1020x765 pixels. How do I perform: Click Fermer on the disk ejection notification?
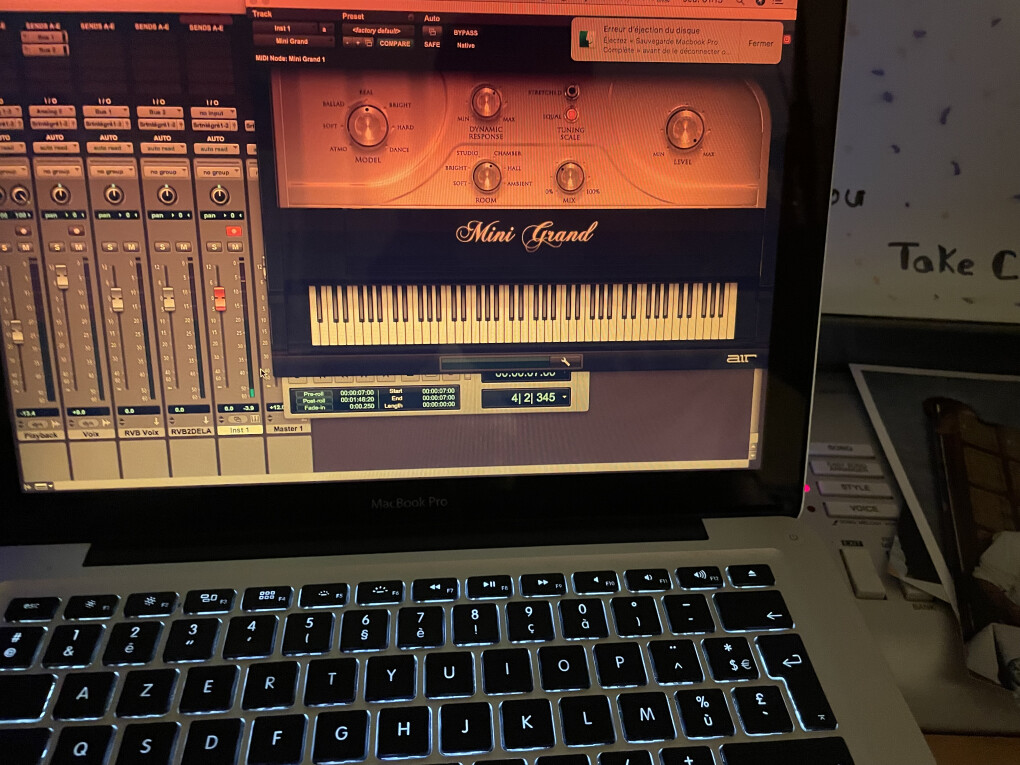pos(760,43)
